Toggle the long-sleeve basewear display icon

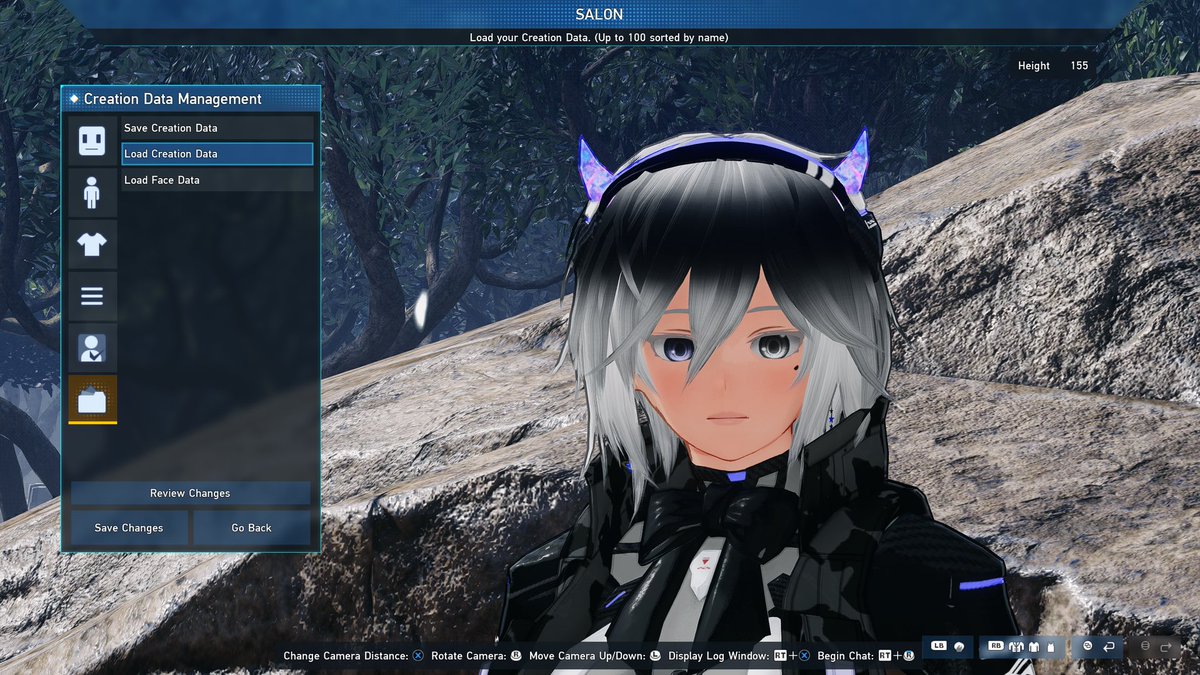point(1034,647)
